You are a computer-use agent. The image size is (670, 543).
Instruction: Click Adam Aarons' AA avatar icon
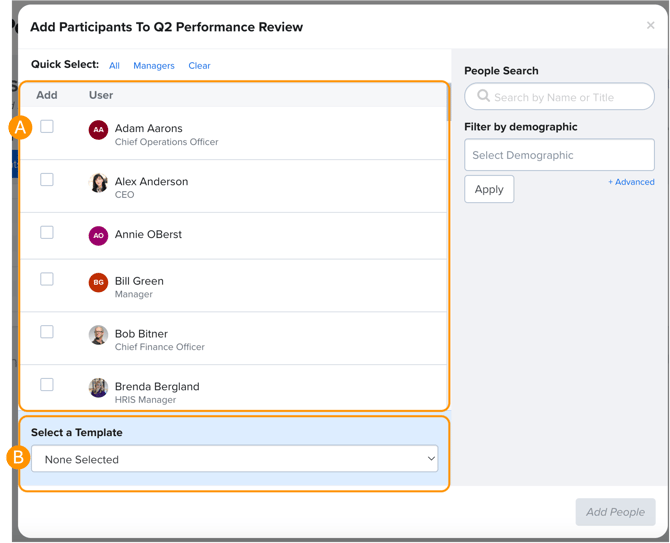click(98, 130)
